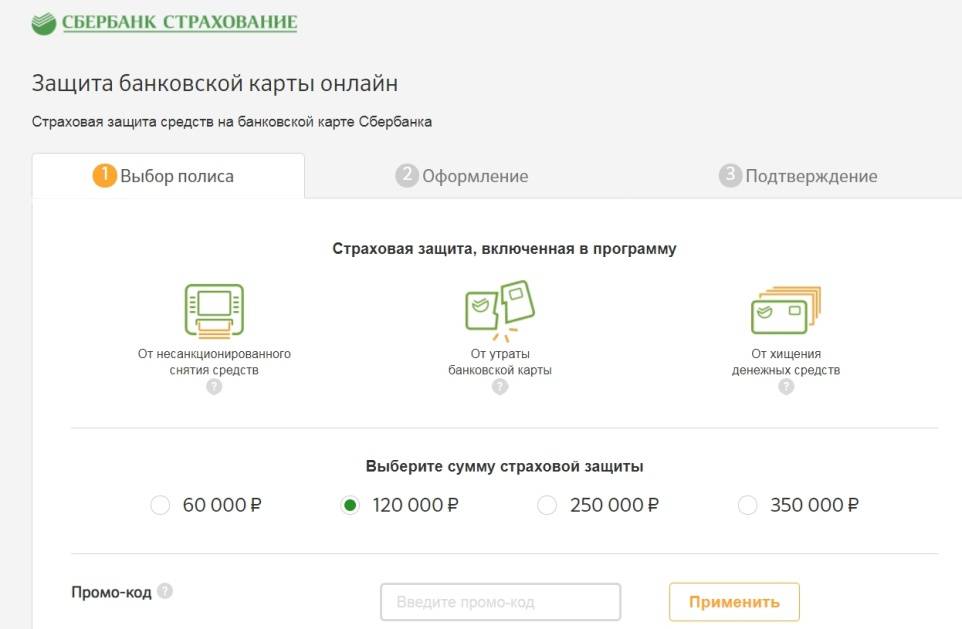This screenshot has height=629, width=962.
Task: Open help for bank card loss
Action: [500, 387]
